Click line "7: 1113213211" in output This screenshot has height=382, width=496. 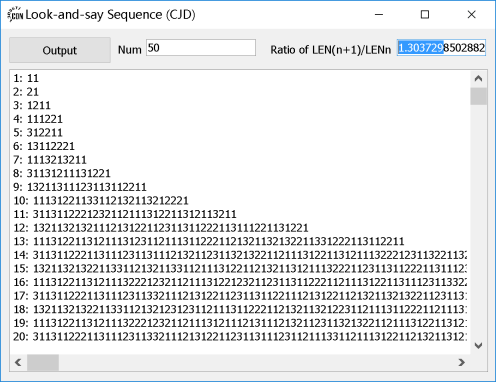click(x=50, y=160)
